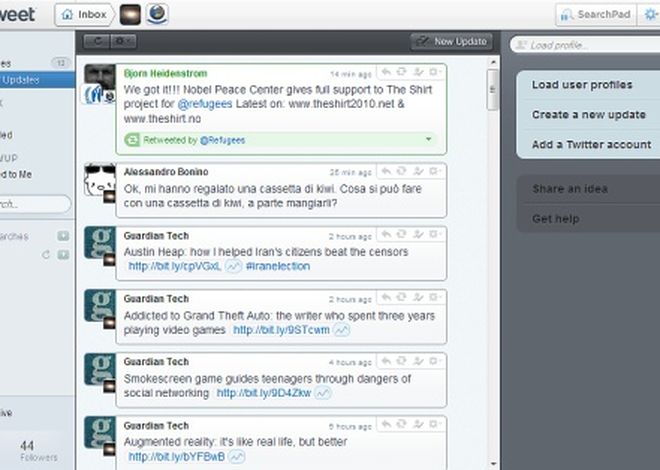The image size is (660, 470).
Task: Select the highlighted Updates item in sidebar
Action: click(37, 80)
